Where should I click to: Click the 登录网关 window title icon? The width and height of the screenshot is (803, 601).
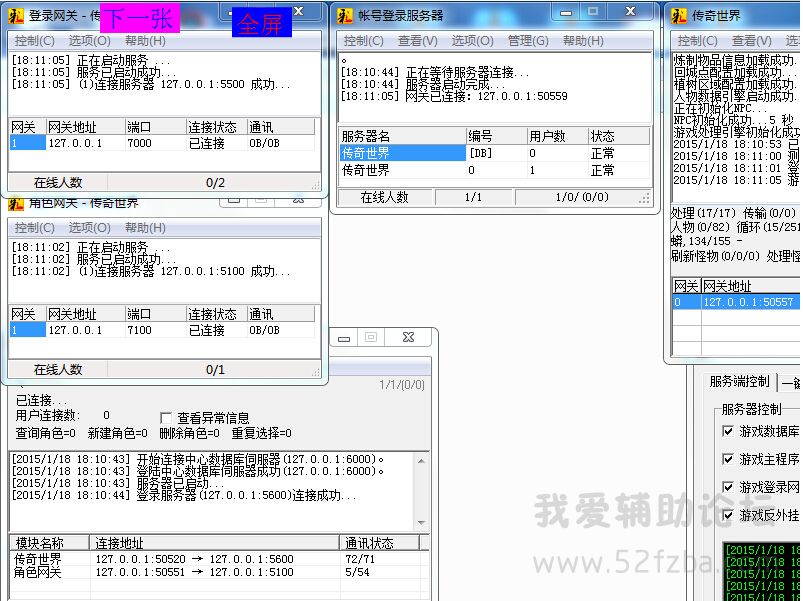(16, 16)
